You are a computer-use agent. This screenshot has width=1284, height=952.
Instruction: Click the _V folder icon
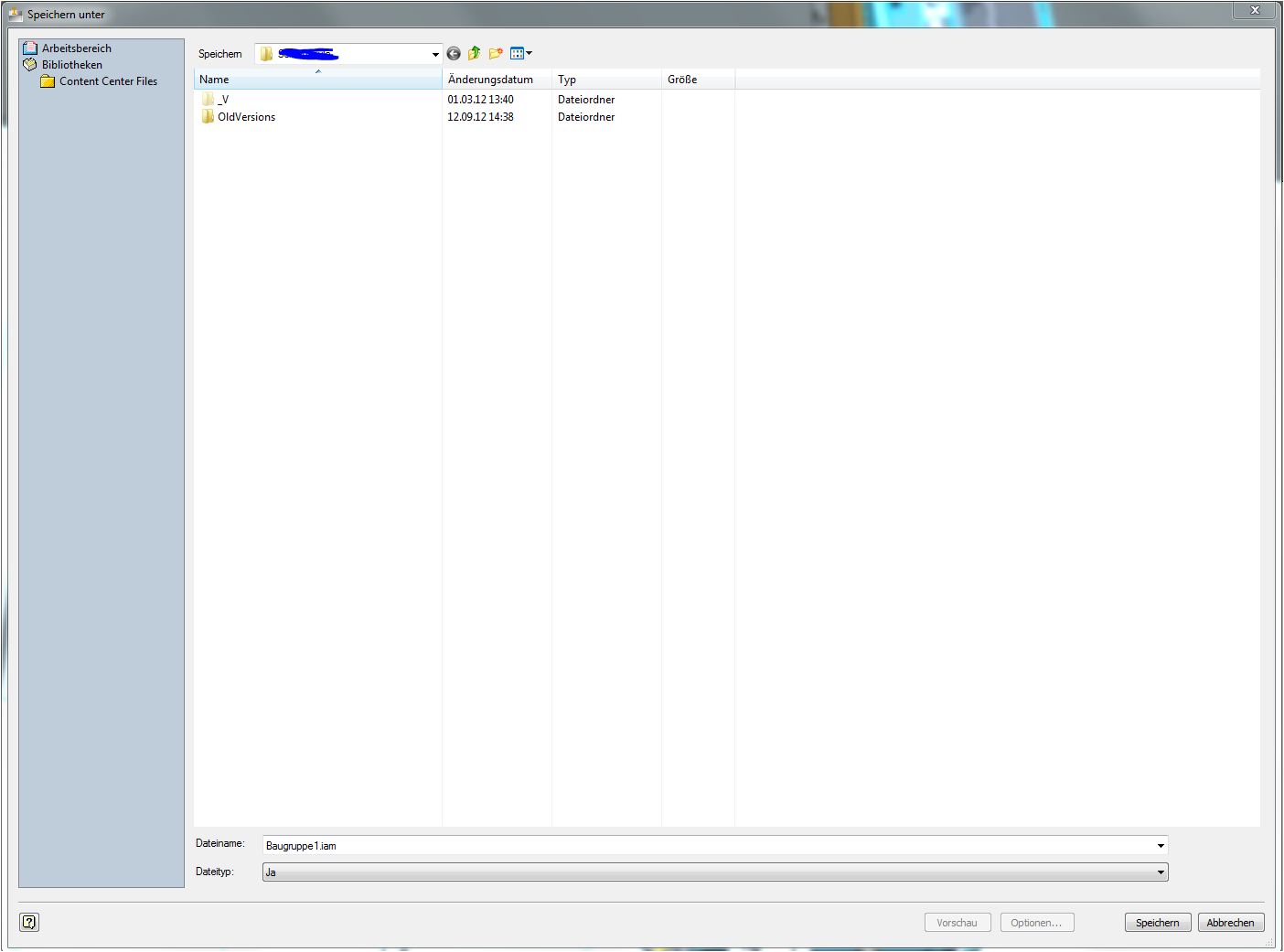[208, 100]
